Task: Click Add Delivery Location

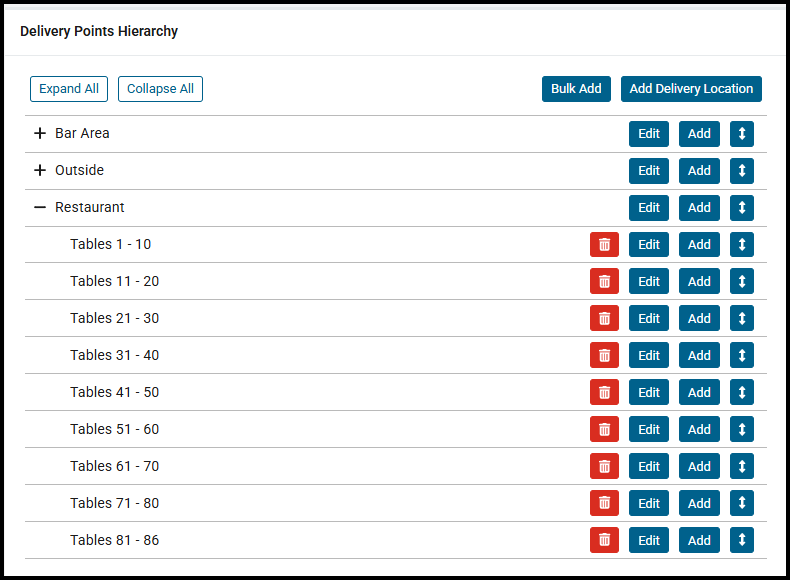Action: pos(691,89)
